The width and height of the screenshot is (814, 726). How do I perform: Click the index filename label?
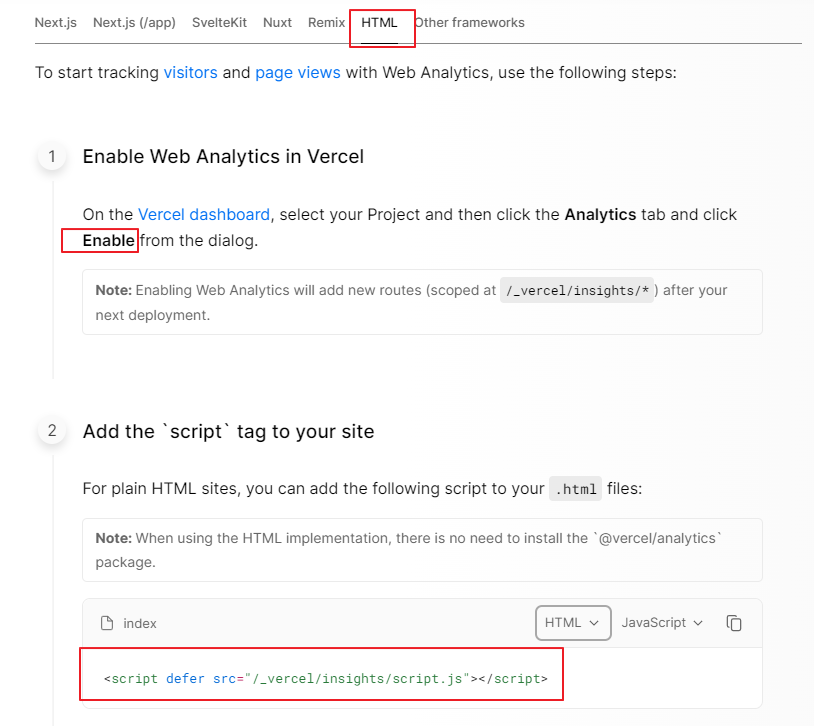140,623
